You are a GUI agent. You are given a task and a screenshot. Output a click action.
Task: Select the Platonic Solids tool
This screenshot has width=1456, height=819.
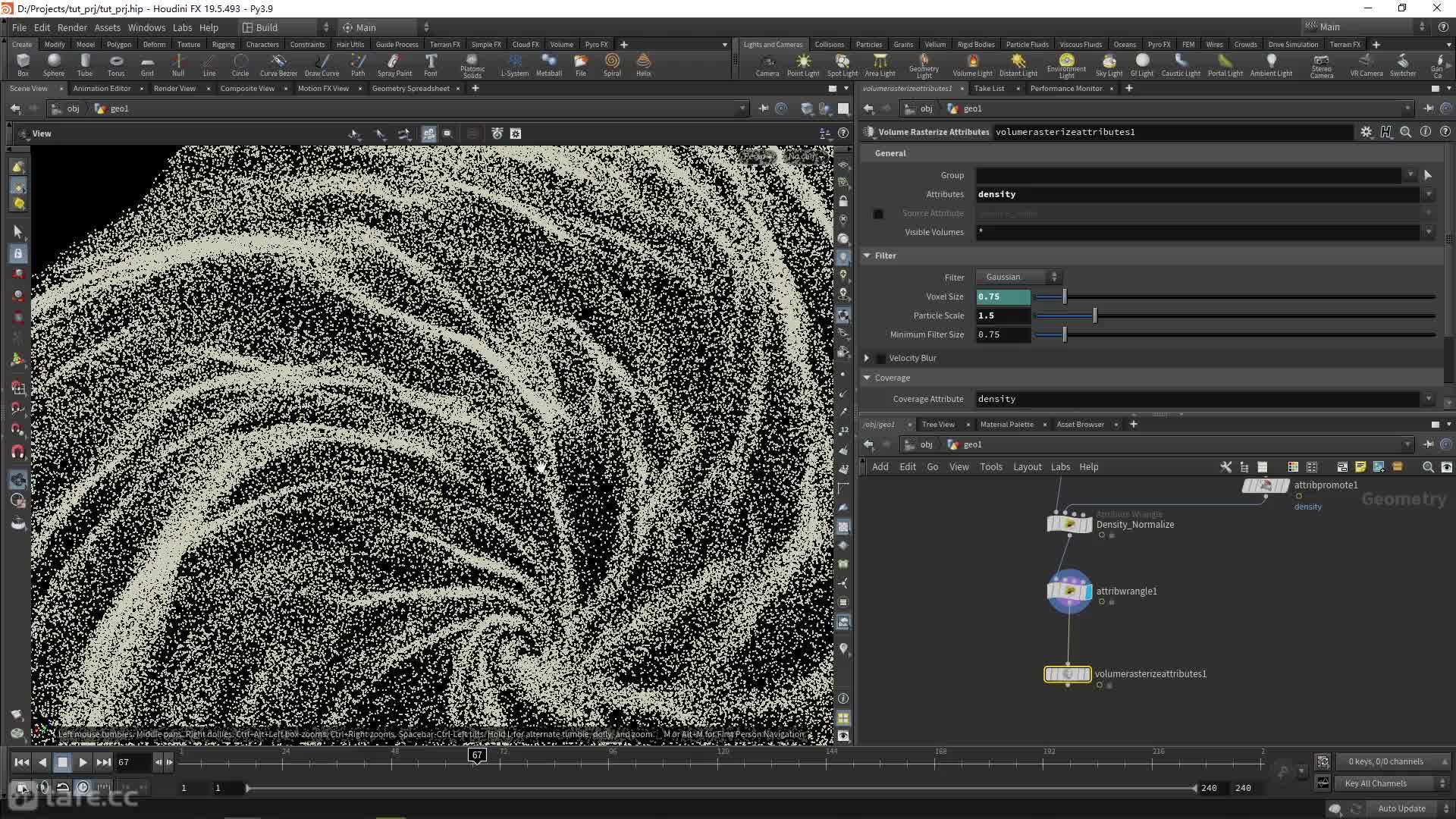point(472,66)
